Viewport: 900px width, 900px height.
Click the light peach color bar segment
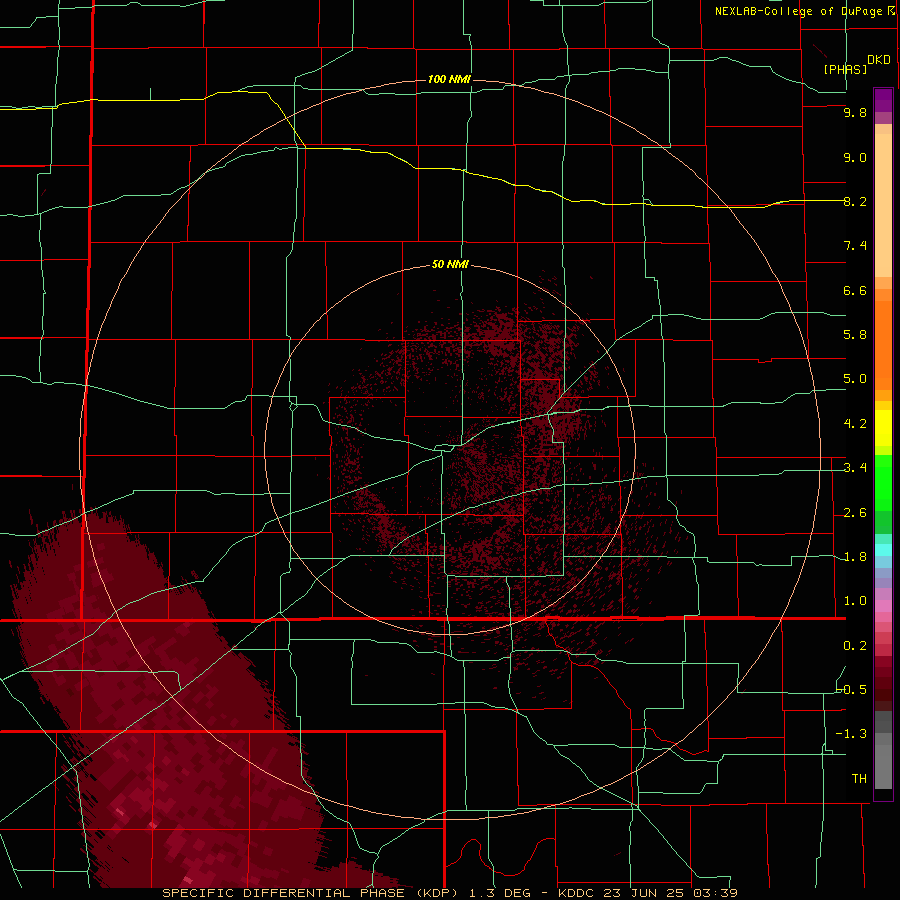(883, 205)
